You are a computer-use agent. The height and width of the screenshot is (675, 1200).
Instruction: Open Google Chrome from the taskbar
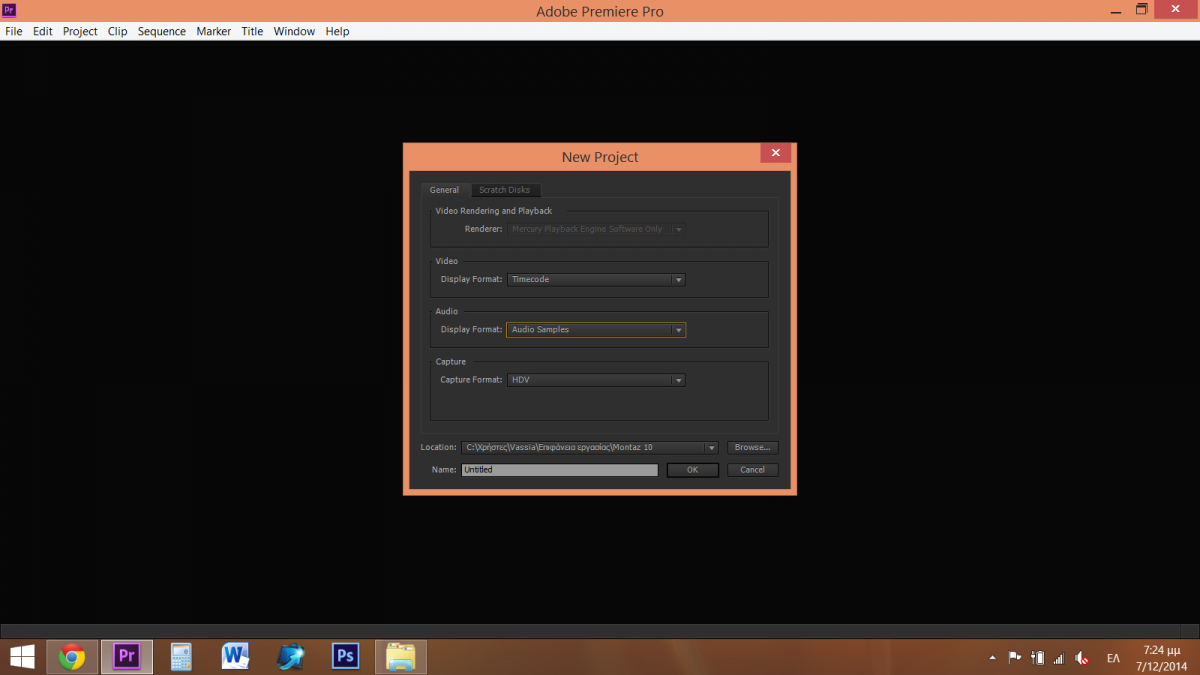click(72, 657)
